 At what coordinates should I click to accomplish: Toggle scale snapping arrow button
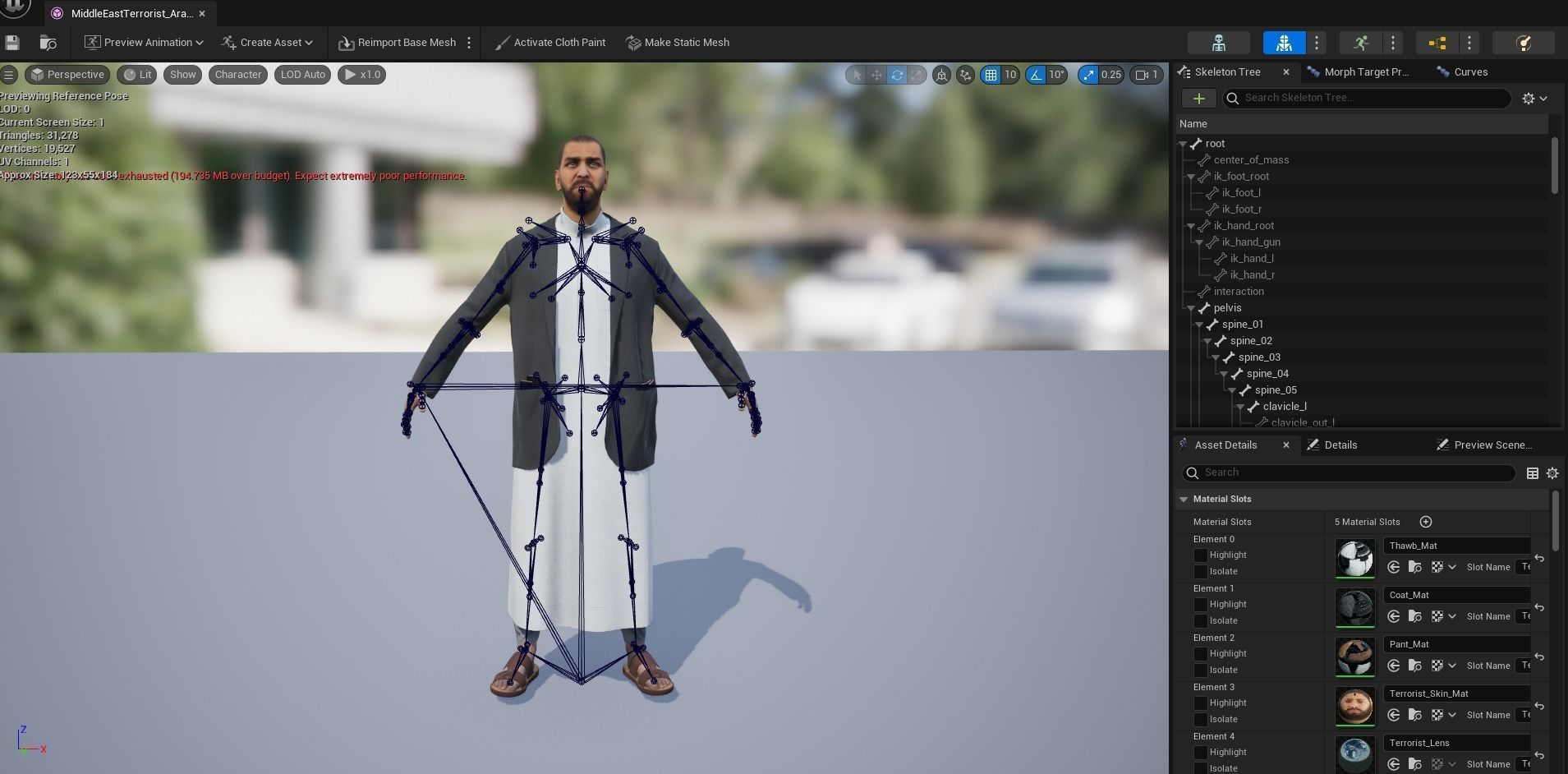[x=1088, y=75]
